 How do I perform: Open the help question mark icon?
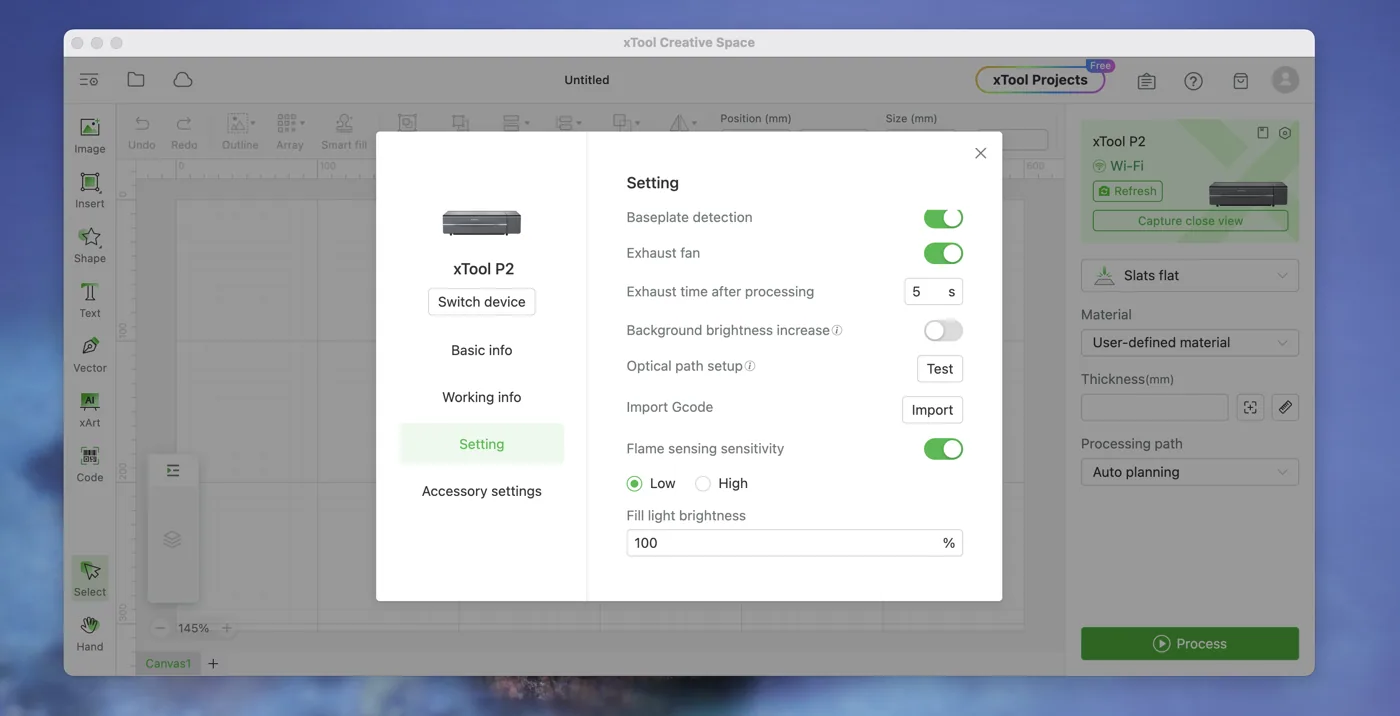(1193, 81)
